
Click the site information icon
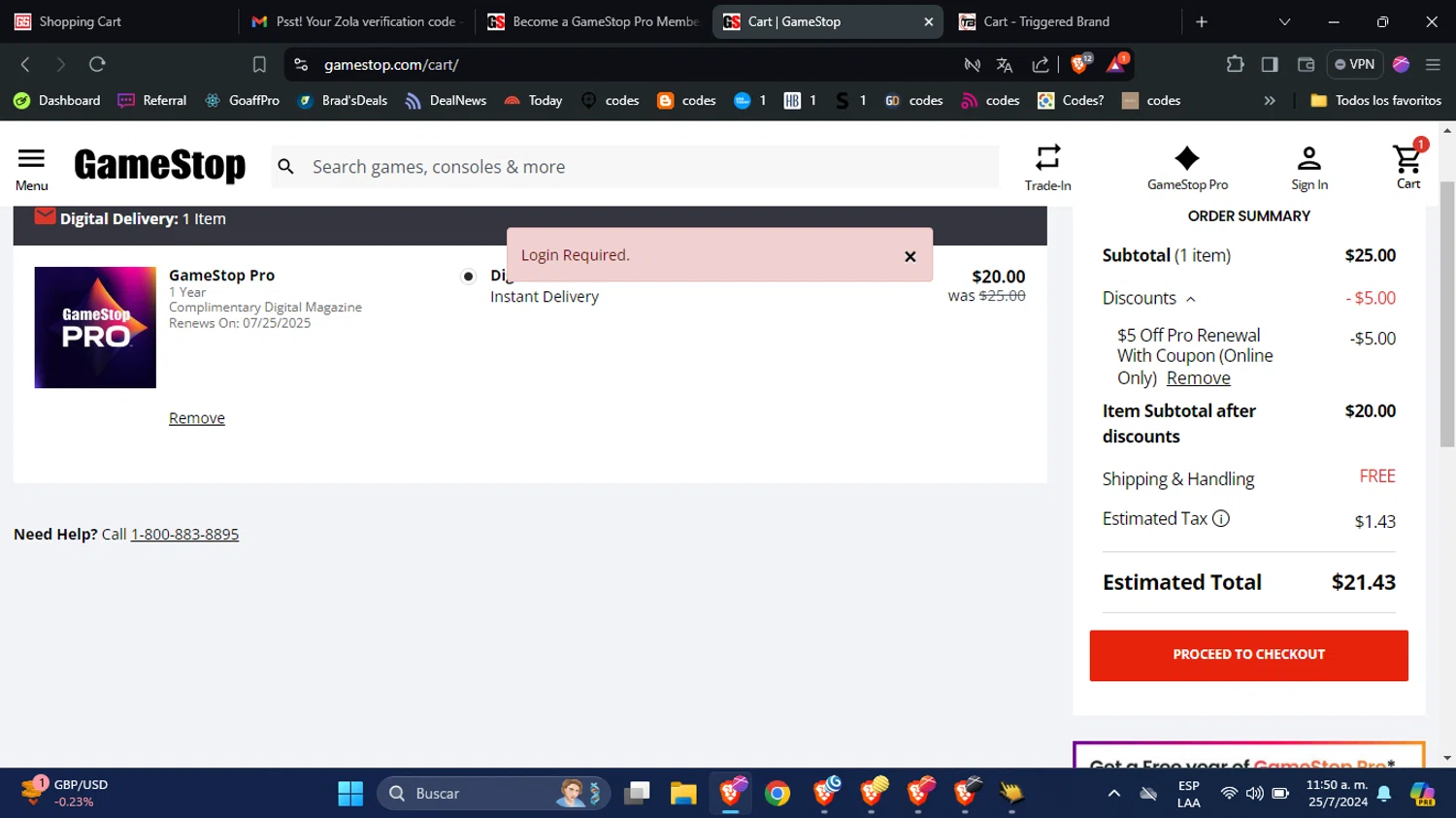(x=301, y=64)
